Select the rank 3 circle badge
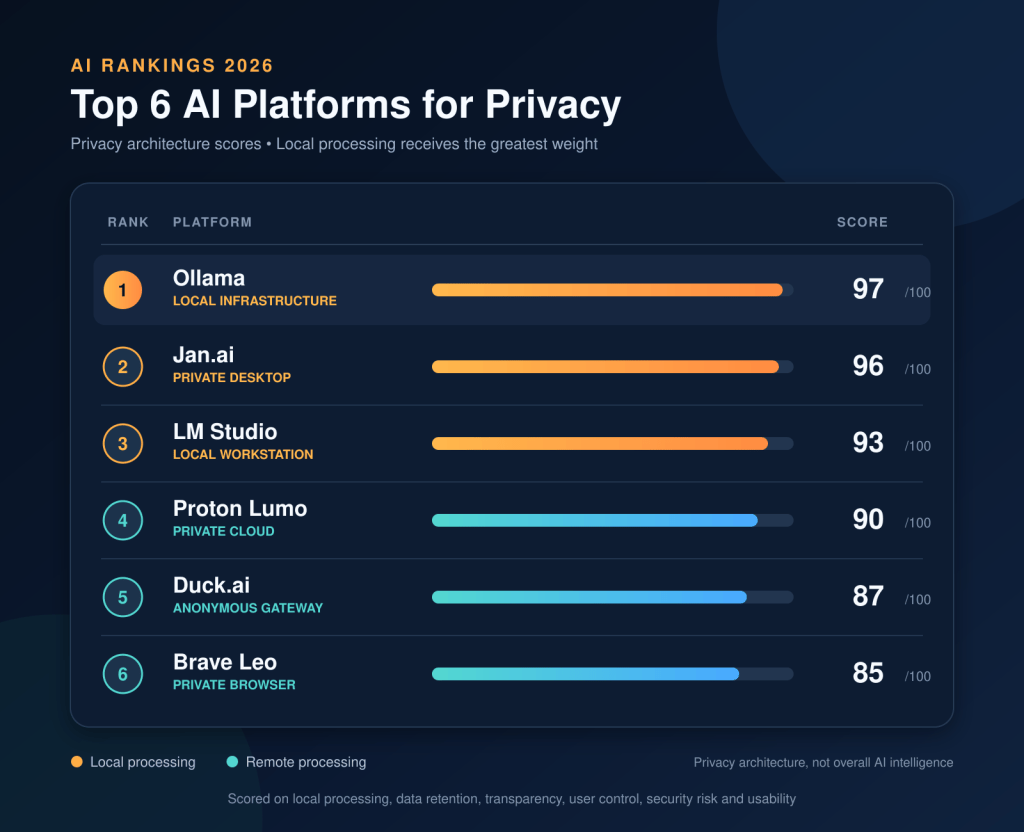Image resolution: width=1024 pixels, height=832 pixels. pos(123,443)
